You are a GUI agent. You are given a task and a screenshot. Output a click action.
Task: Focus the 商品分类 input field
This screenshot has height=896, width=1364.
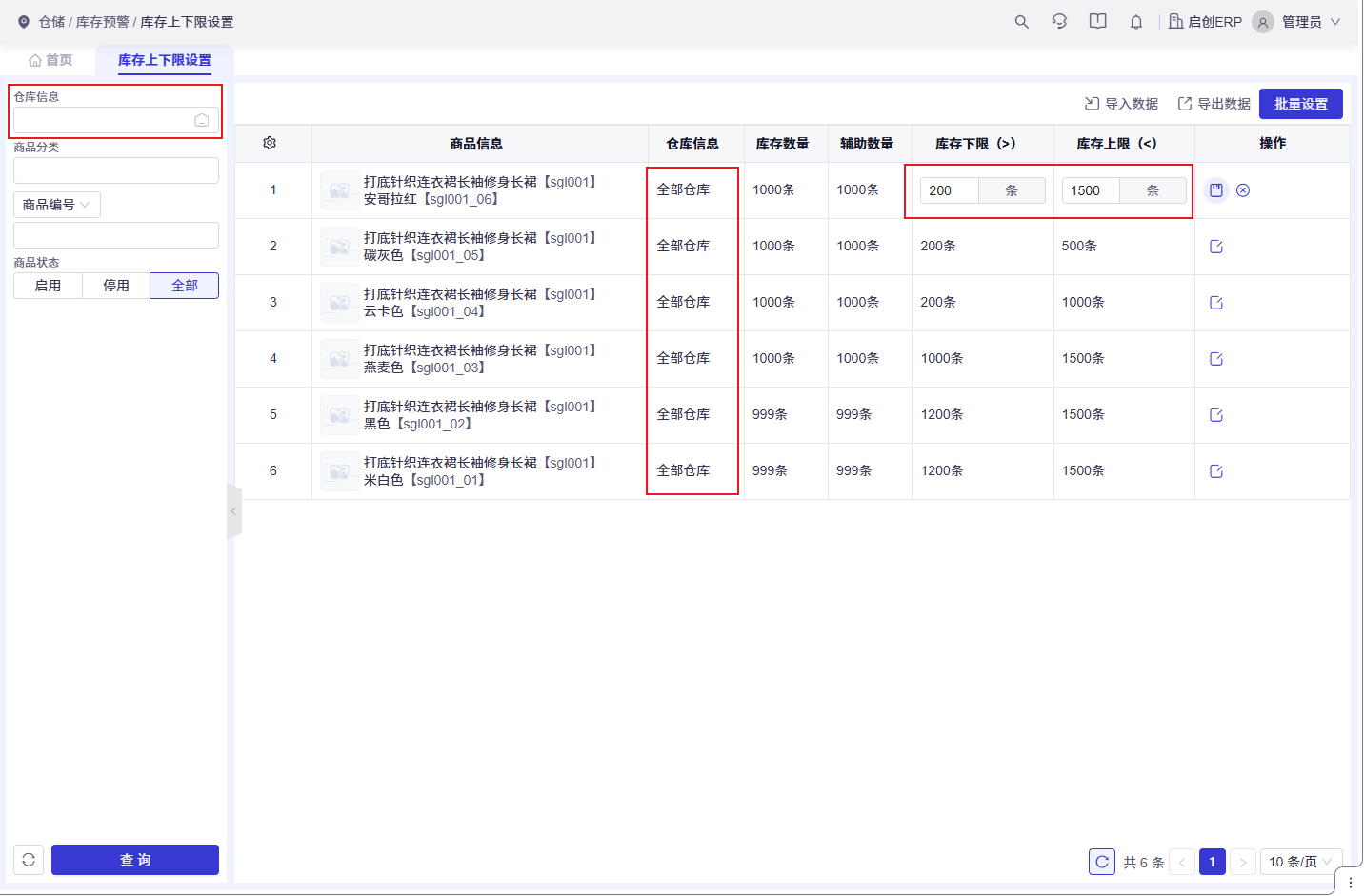(x=116, y=170)
